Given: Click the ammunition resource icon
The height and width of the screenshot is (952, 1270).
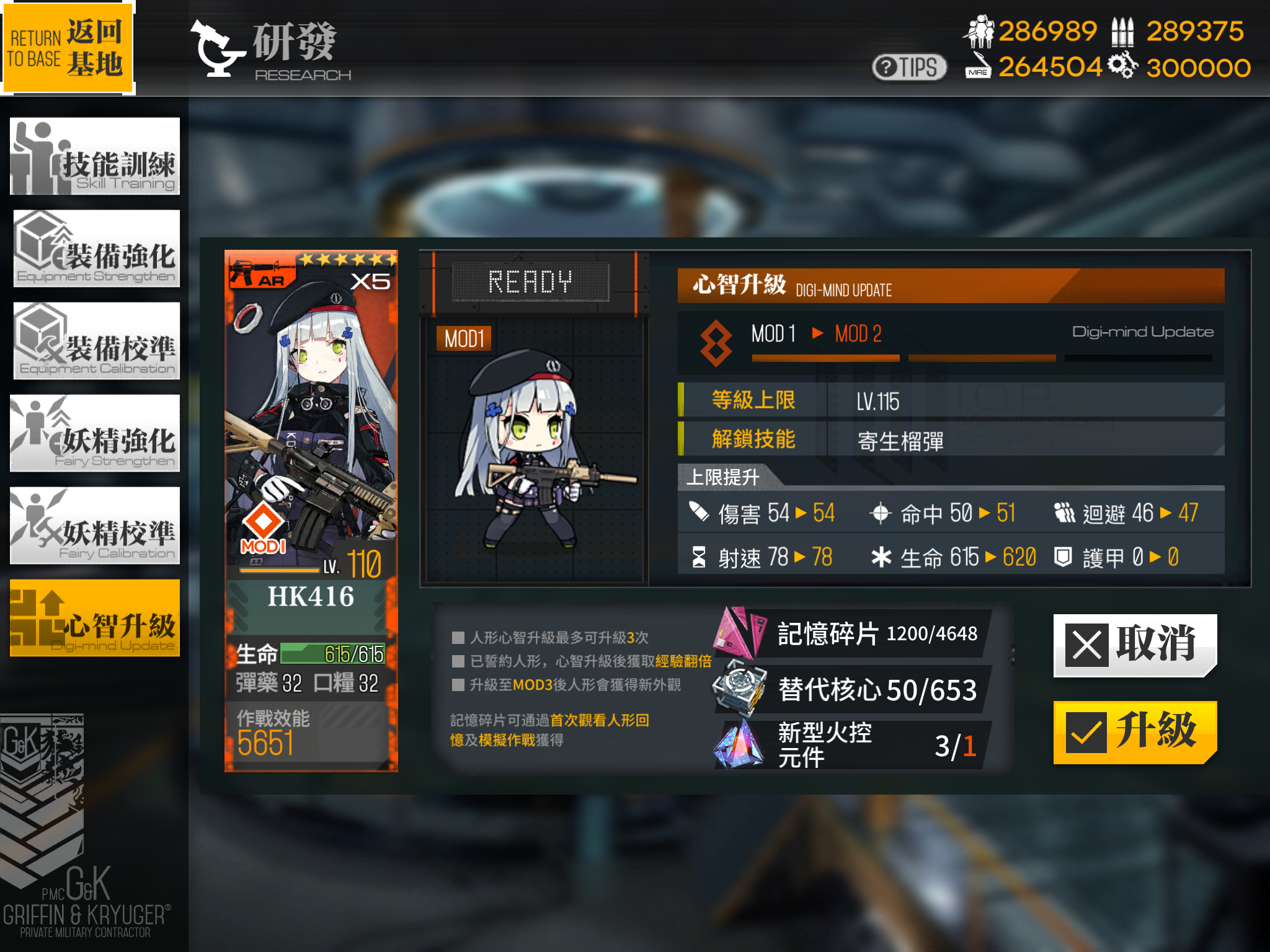Looking at the screenshot, I should [1122, 32].
